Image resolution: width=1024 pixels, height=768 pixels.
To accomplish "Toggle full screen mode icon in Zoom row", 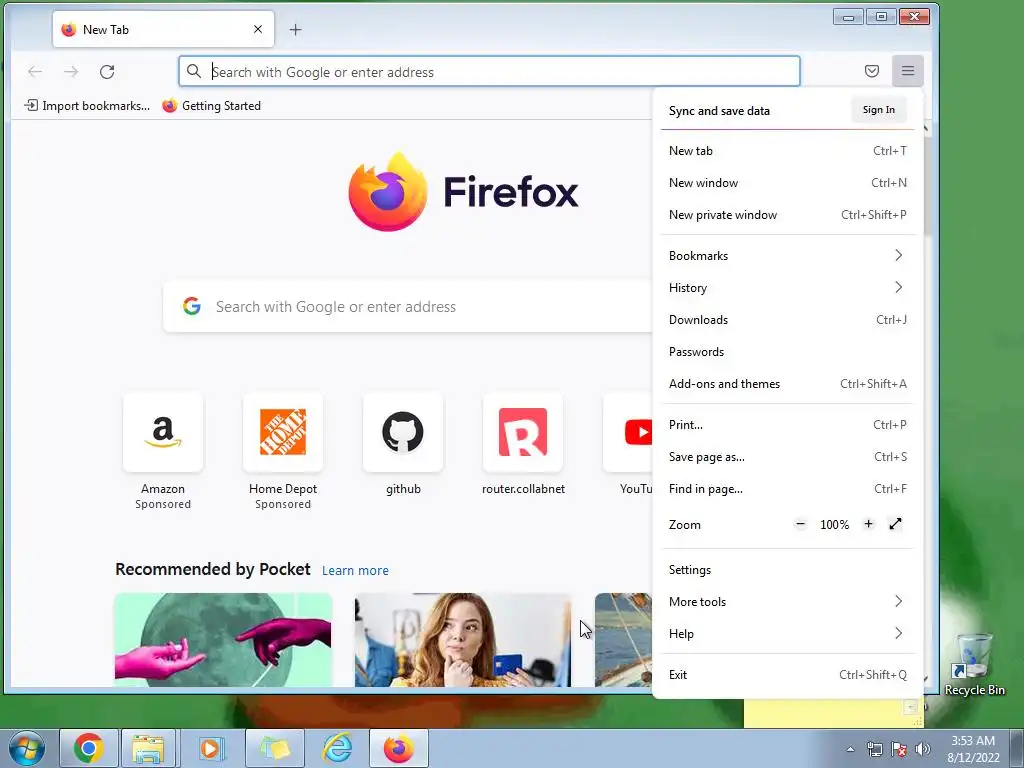I will pos(895,524).
